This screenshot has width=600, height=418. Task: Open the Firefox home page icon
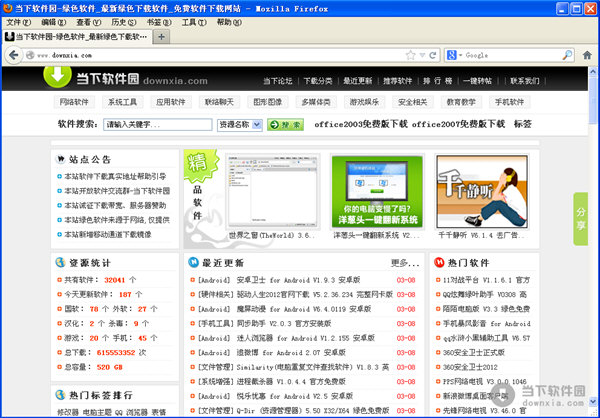pyautogui.click(x=587, y=55)
